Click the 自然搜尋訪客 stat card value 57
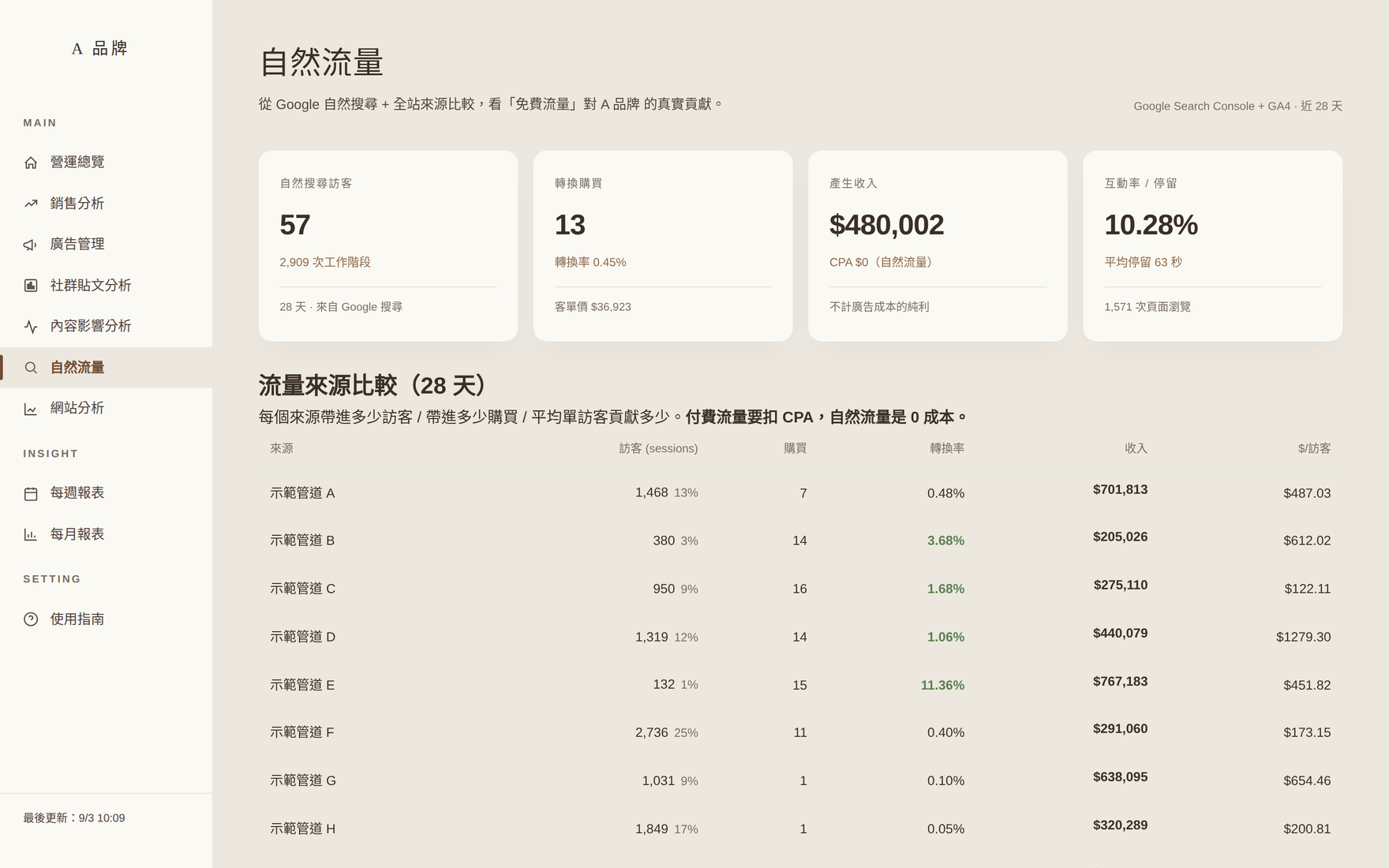 click(294, 225)
